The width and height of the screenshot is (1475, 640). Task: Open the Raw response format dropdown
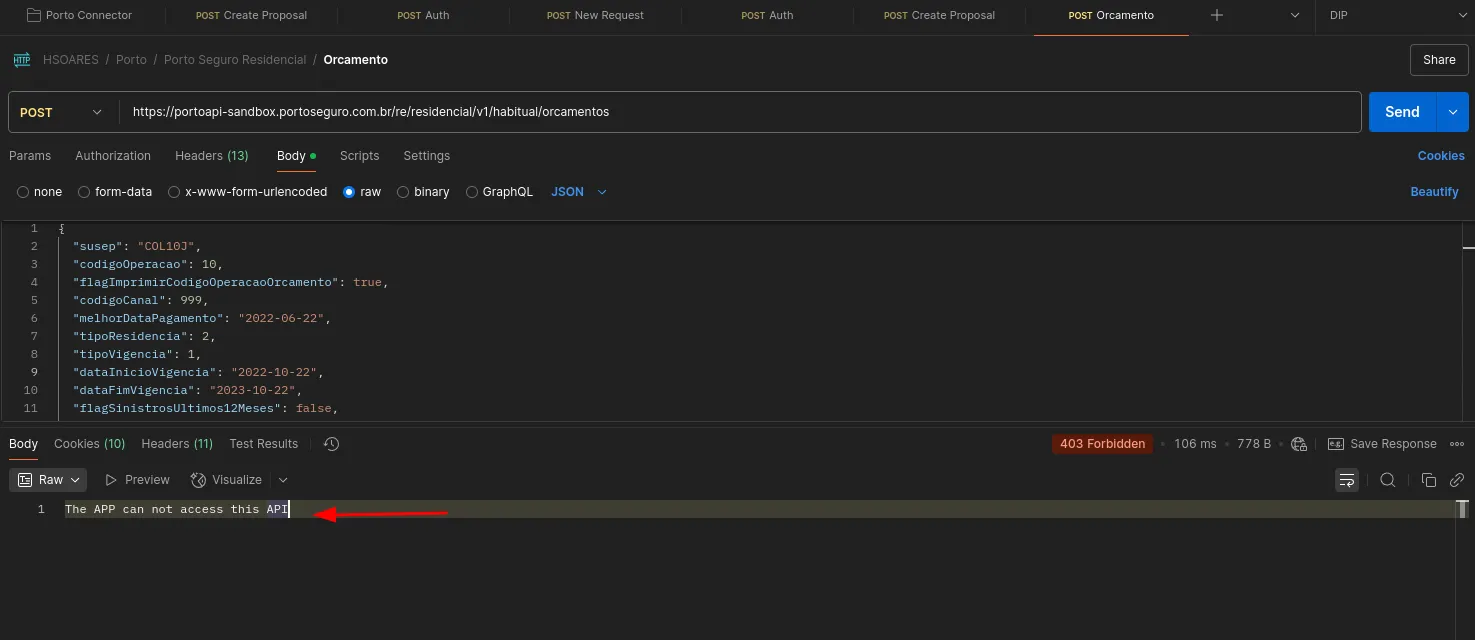coord(48,480)
